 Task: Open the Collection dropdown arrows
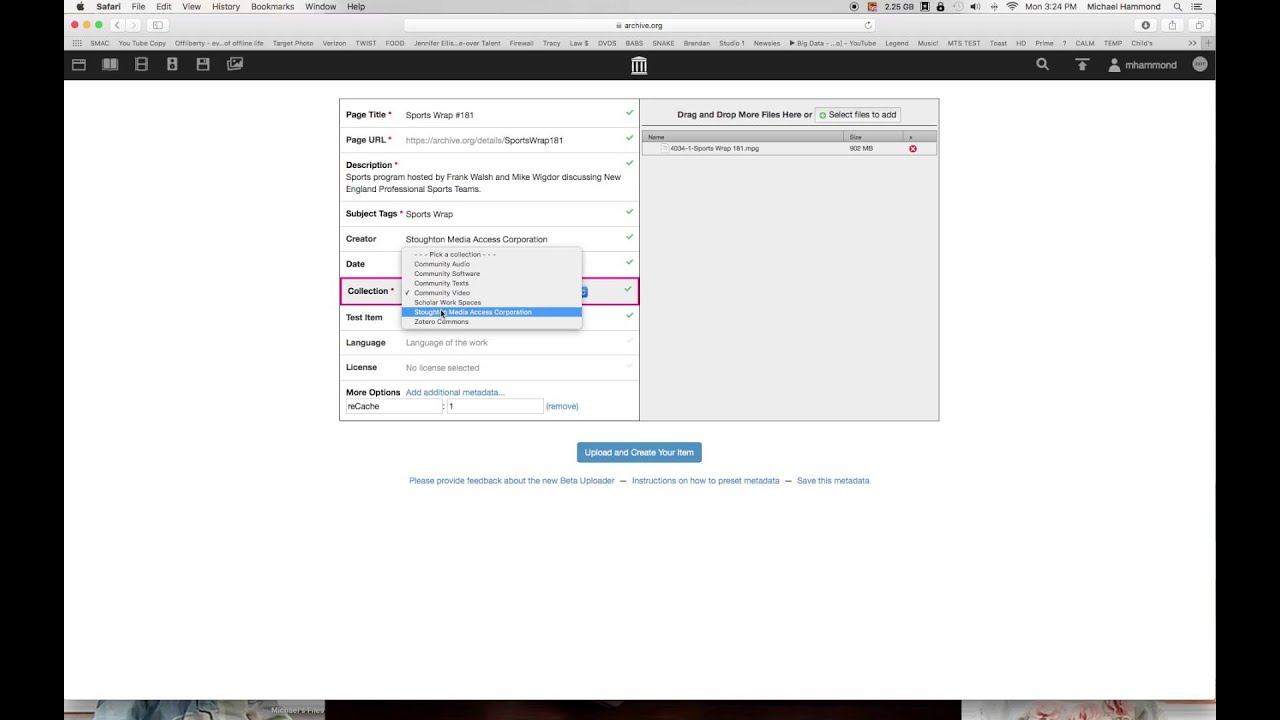[584, 292]
